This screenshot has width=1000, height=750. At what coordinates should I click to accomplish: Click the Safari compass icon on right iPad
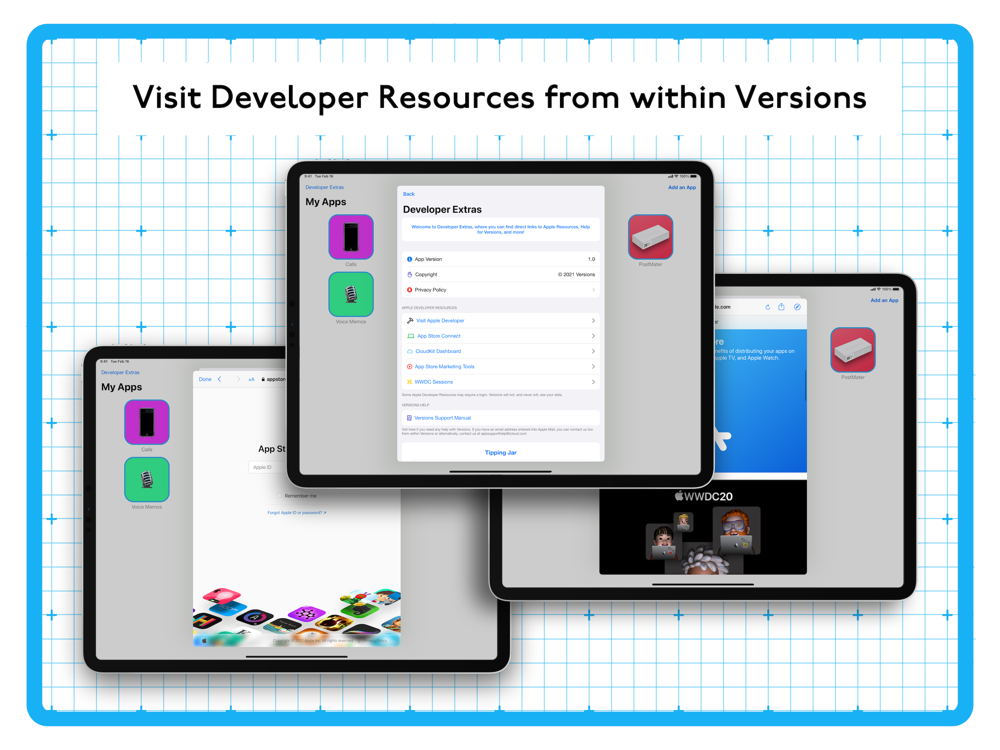(797, 307)
